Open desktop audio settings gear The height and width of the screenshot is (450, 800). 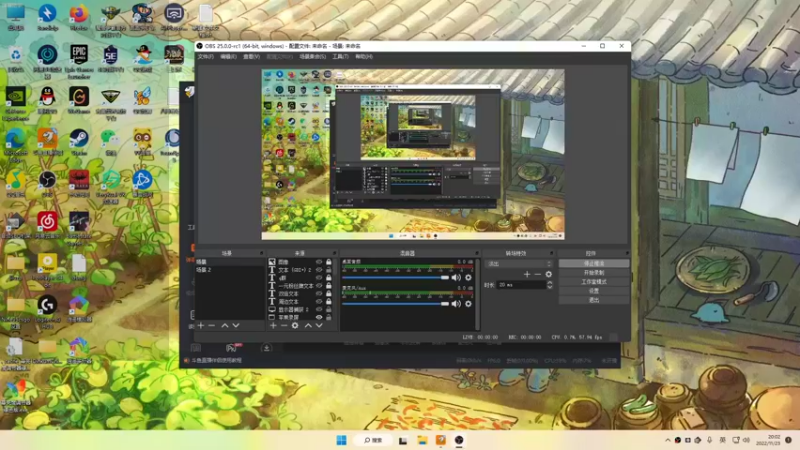pos(468,278)
